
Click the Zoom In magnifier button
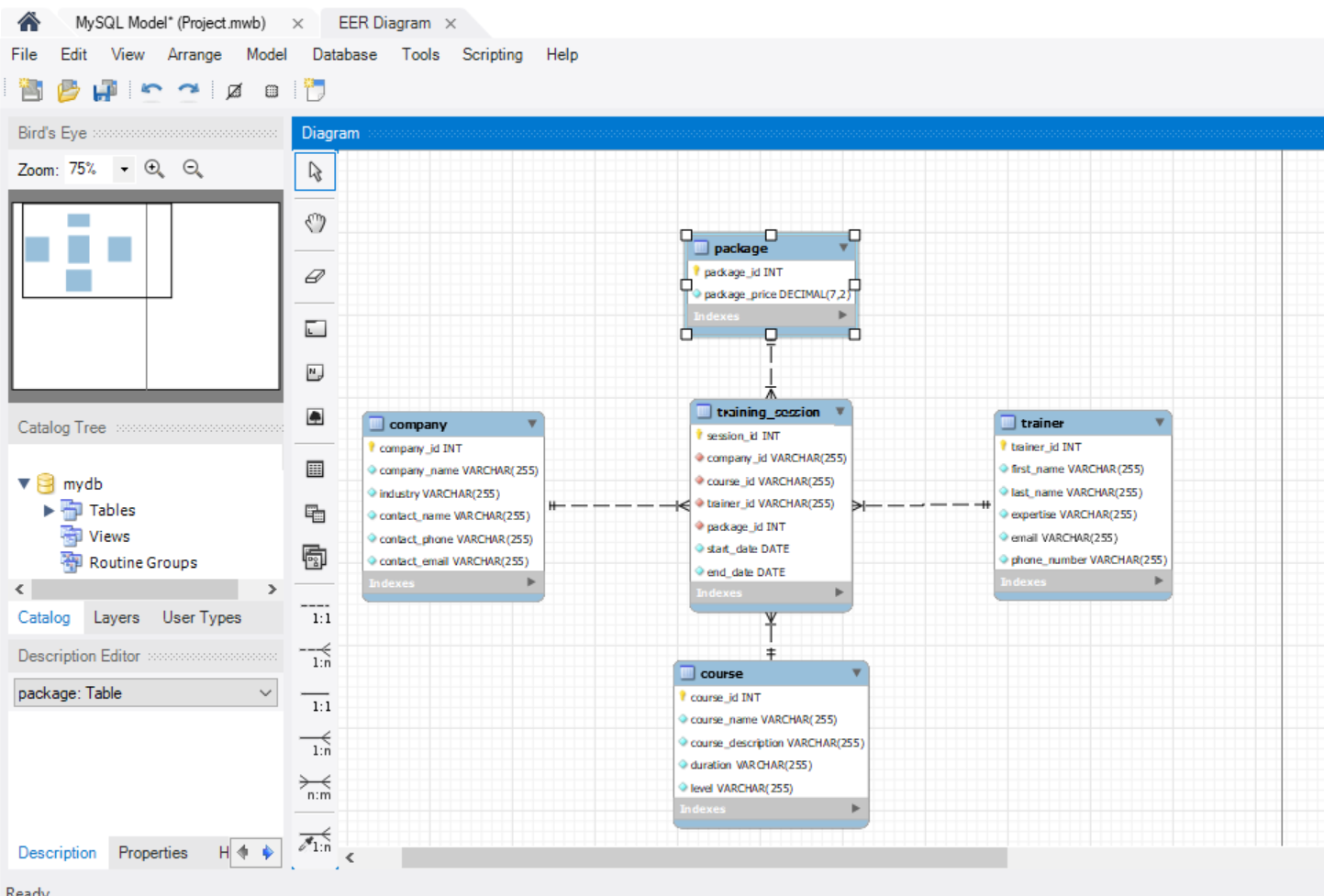coord(154,169)
